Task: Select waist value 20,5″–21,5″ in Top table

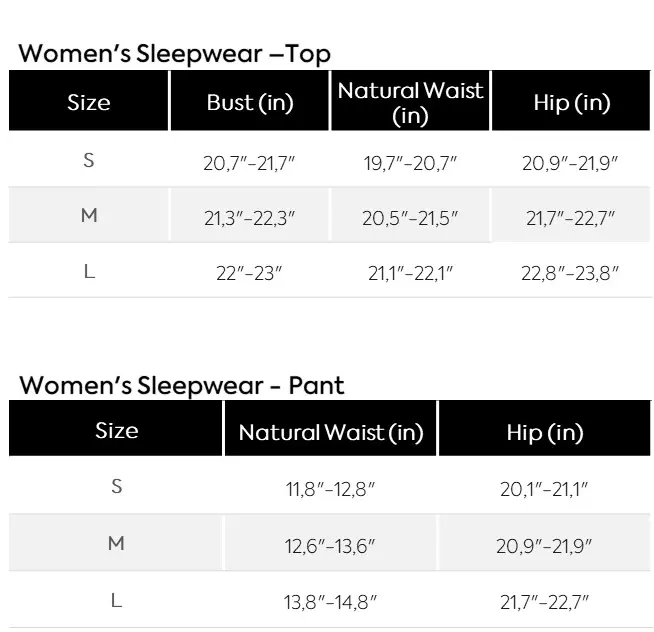Action: coord(410,219)
